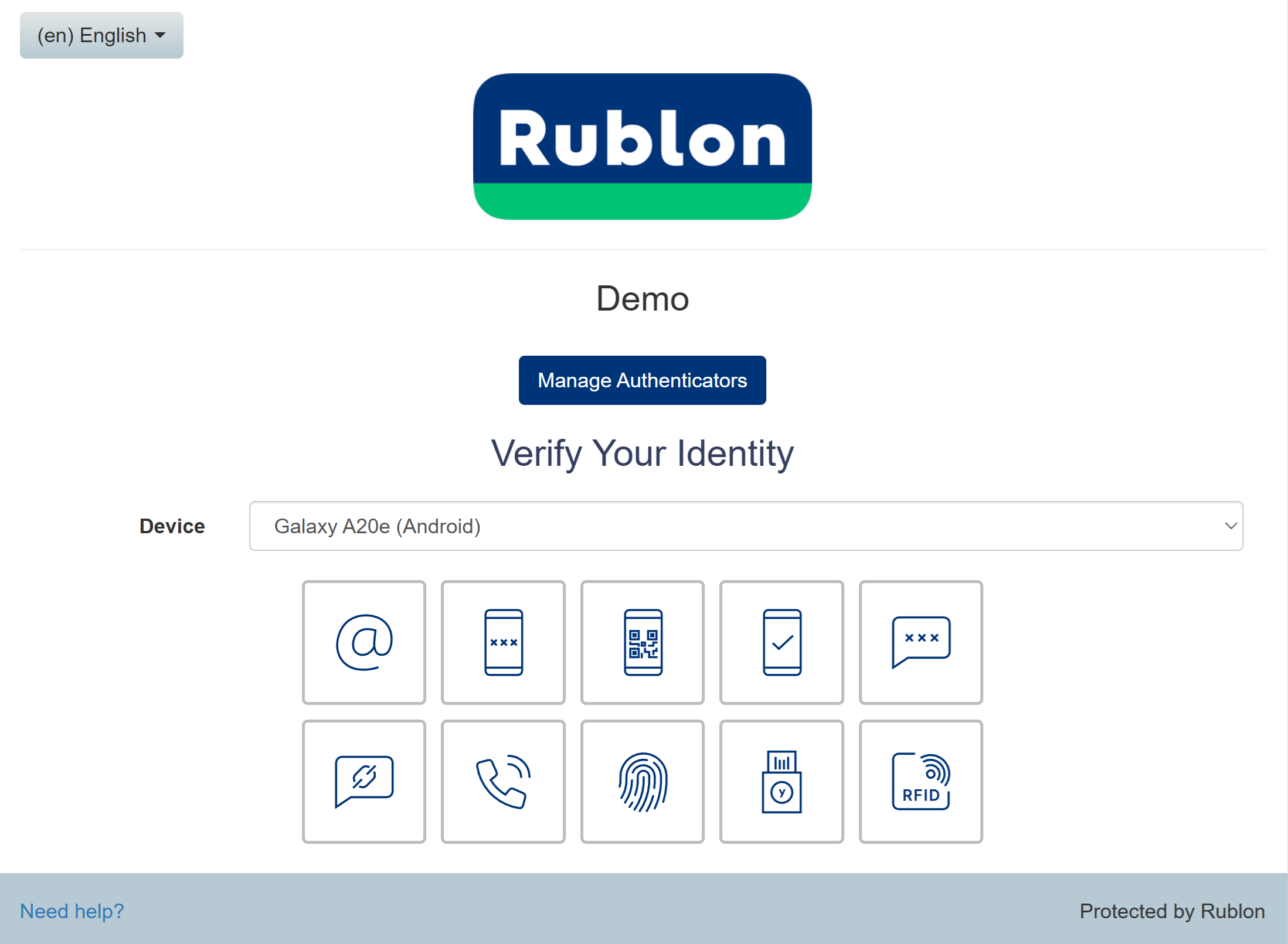1288x944 pixels.
Task: Choose the RFID card method
Action: [x=920, y=781]
